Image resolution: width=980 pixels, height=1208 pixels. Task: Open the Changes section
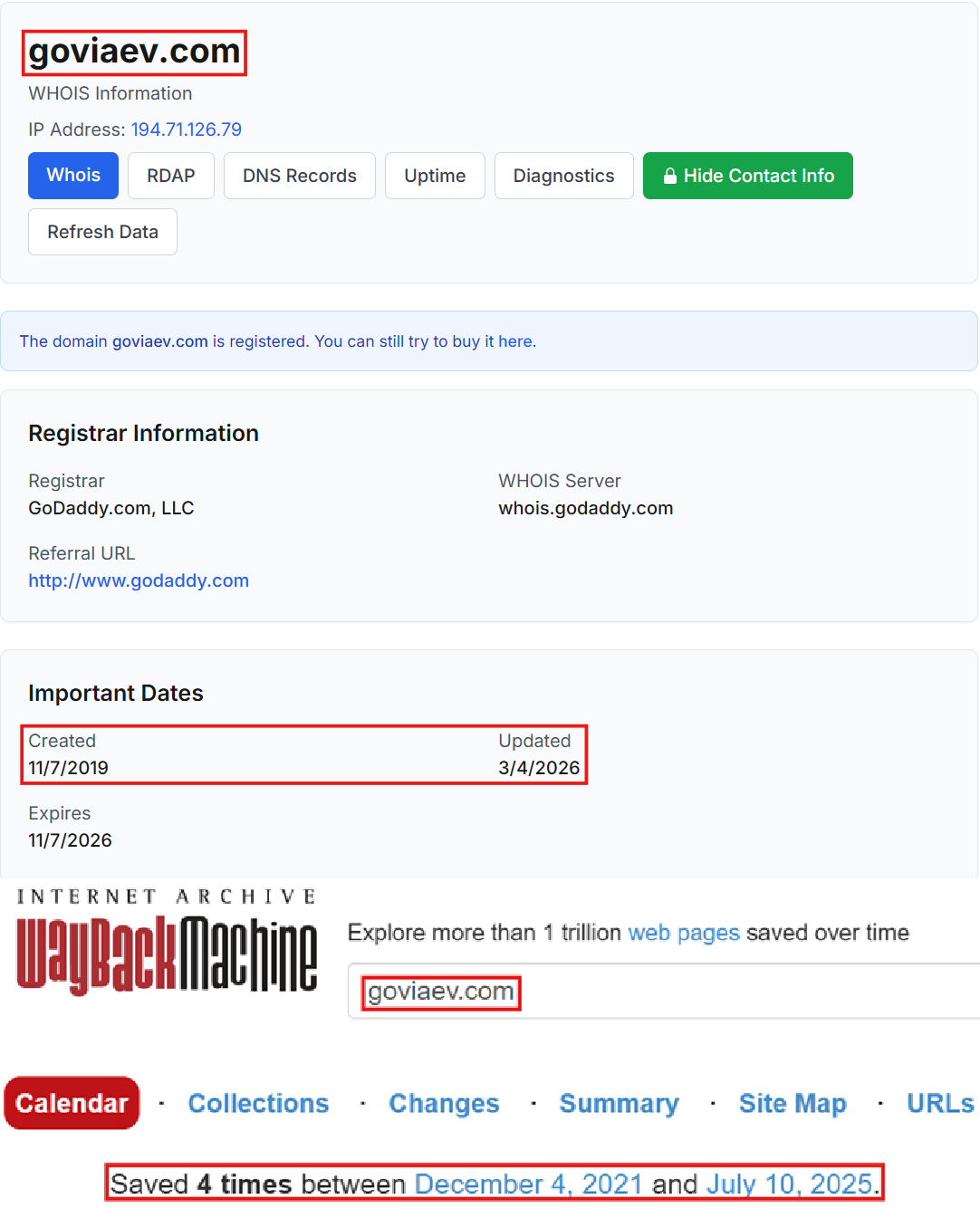pos(443,1103)
